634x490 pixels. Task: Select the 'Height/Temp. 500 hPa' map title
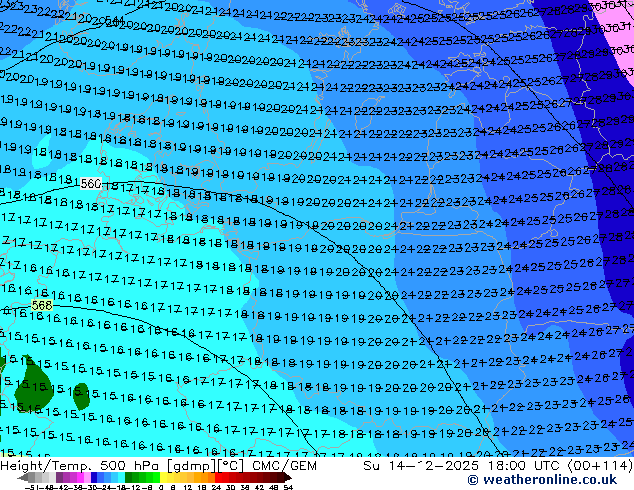click(79, 466)
